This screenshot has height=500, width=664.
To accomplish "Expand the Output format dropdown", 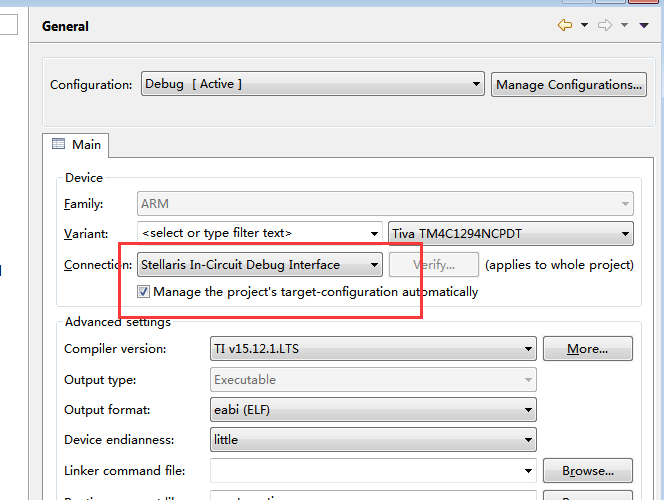I will pos(529,410).
